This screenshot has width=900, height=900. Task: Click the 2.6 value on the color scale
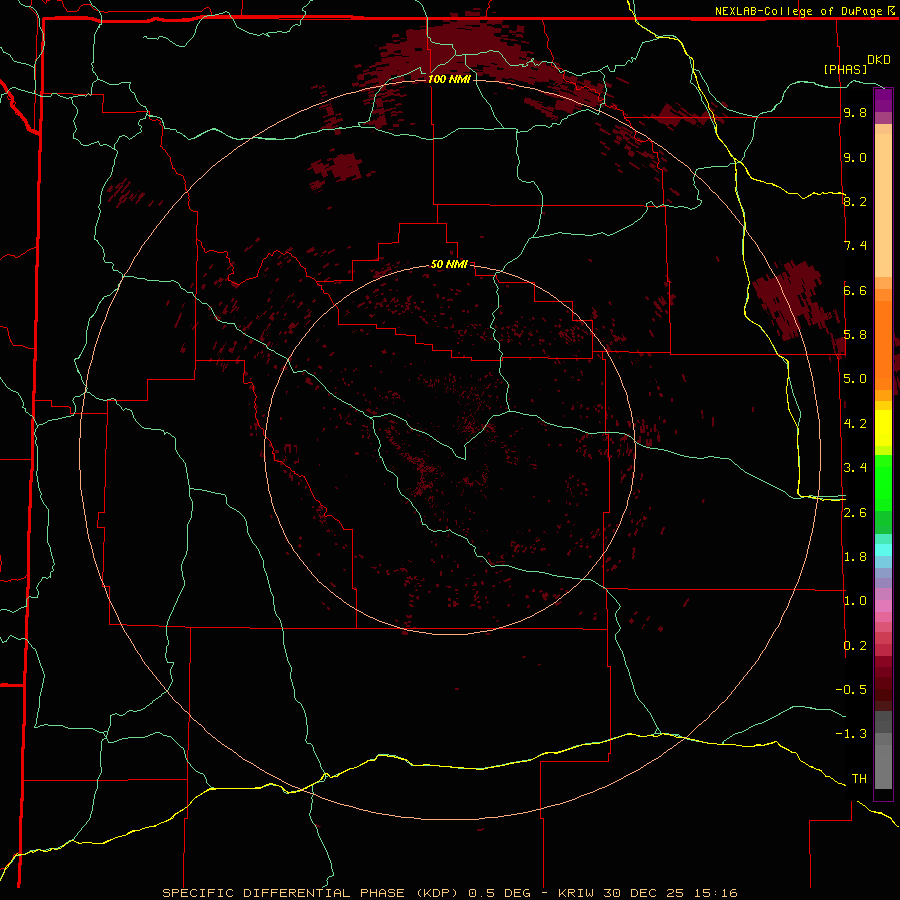click(855, 513)
